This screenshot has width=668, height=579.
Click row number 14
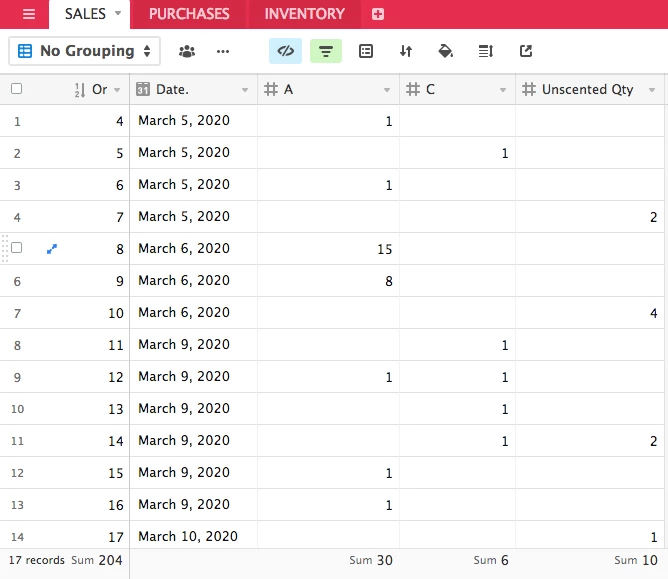coord(17,536)
